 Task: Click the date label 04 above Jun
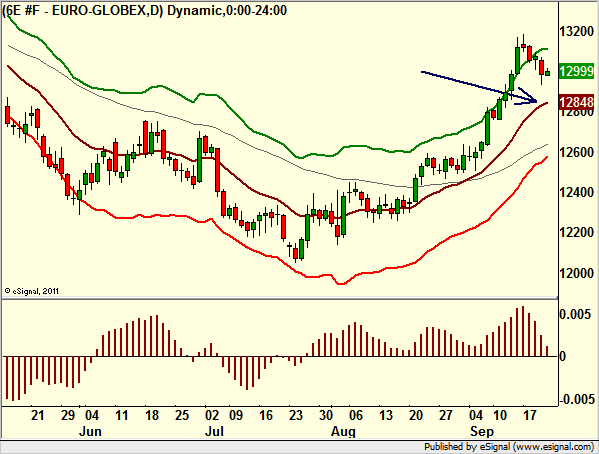tap(92, 415)
